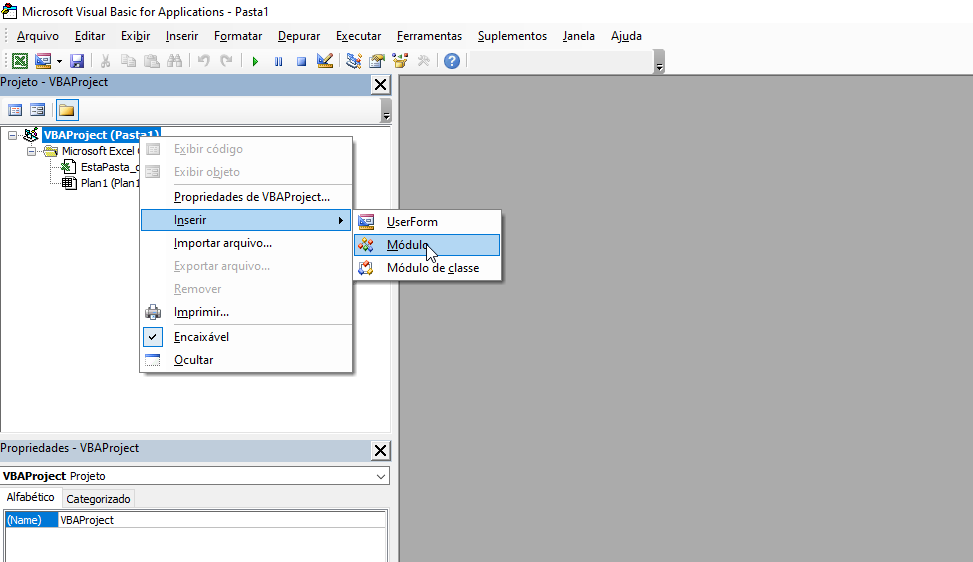The height and width of the screenshot is (562, 973).
Task: Pause execution with the Break icon
Action: point(279,61)
